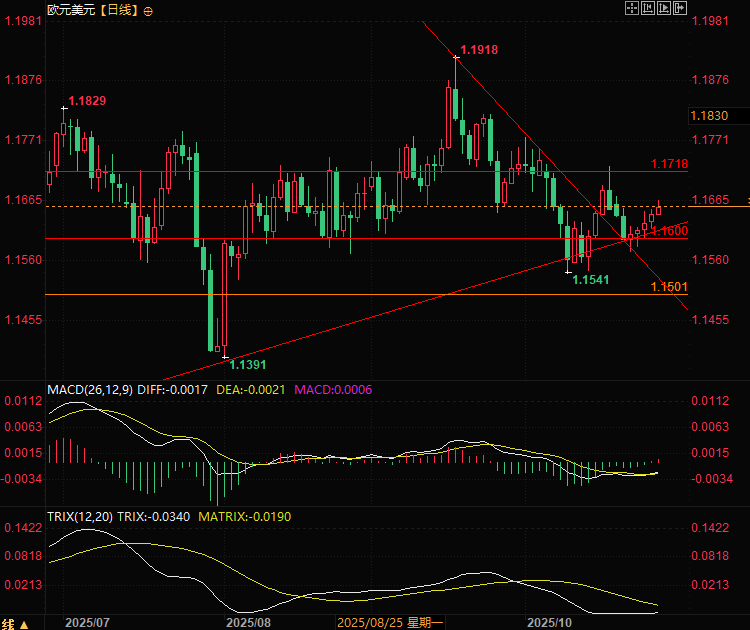
Task: Select the 1.1718 horizontal resistance line label
Action: coord(669,164)
